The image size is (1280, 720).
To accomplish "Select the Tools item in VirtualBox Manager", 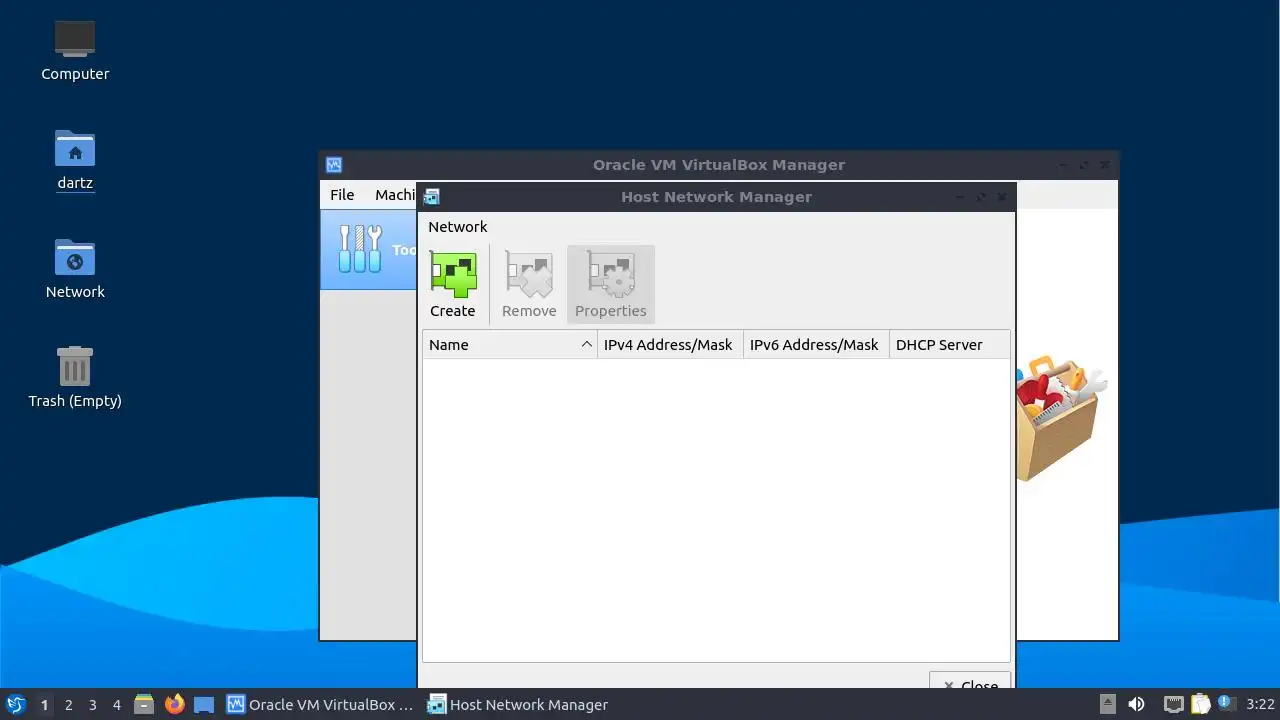I will click(369, 250).
